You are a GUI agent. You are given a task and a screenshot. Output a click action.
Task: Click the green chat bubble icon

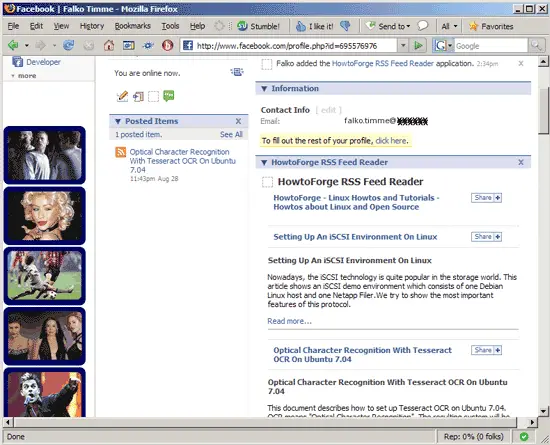tap(169, 95)
